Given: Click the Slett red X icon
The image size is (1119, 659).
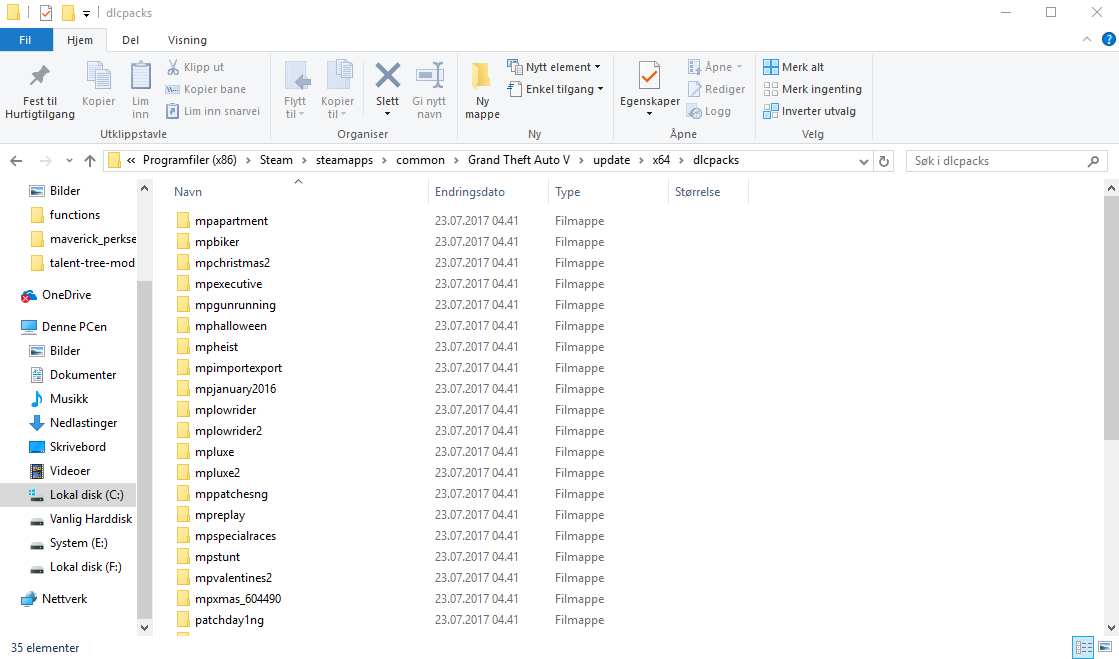Looking at the screenshot, I should click(x=388, y=76).
